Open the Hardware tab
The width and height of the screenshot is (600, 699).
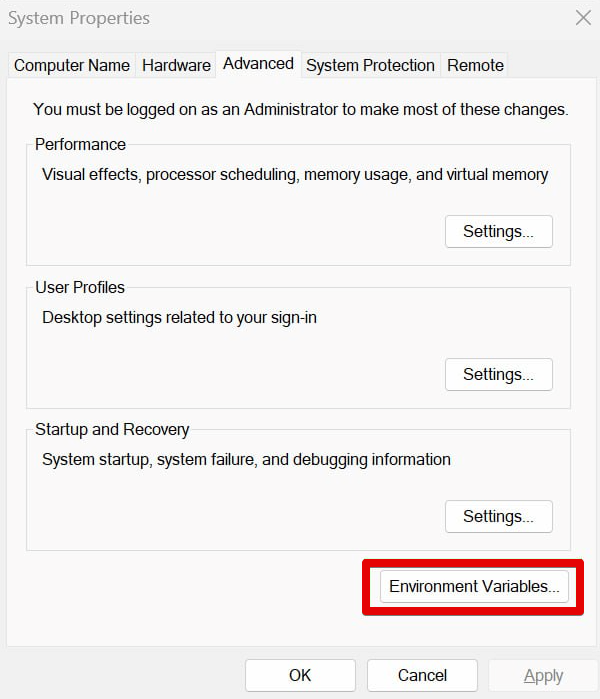(x=176, y=65)
